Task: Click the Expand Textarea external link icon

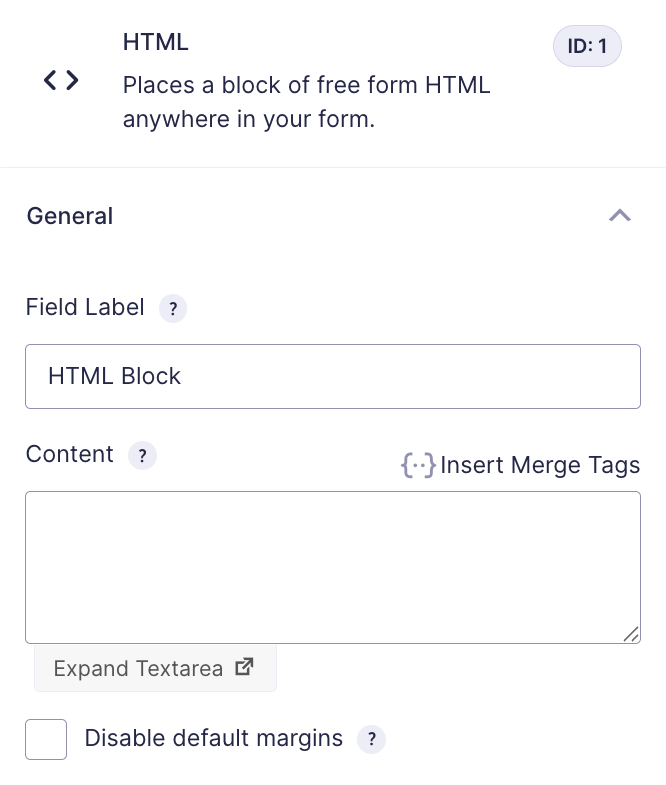Action: pyautogui.click(x=244, y=667)
